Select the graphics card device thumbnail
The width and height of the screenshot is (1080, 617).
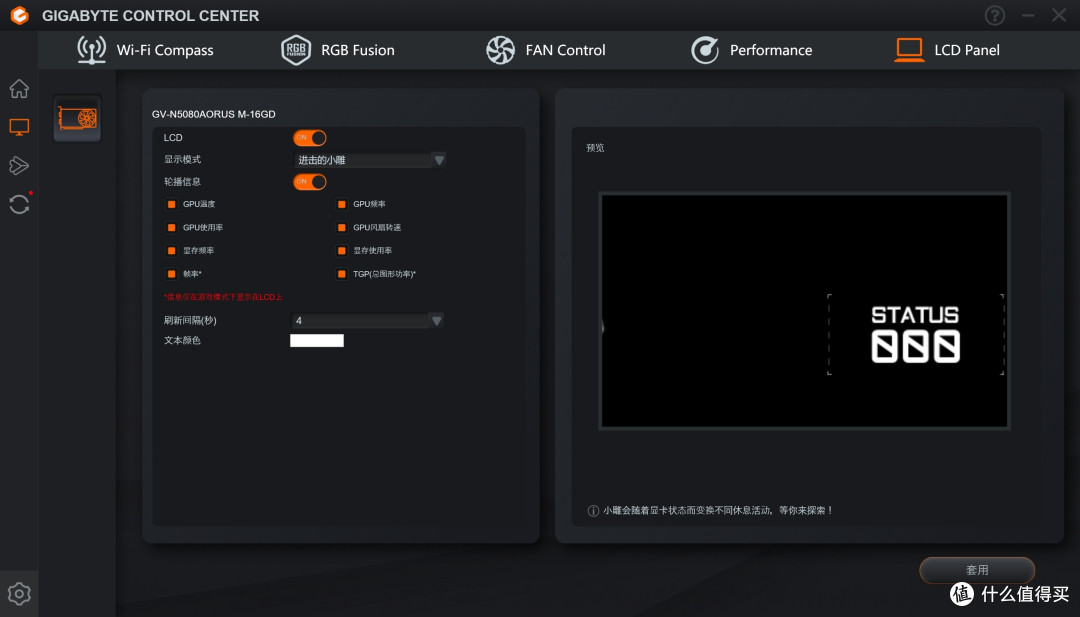coord(77,118)
